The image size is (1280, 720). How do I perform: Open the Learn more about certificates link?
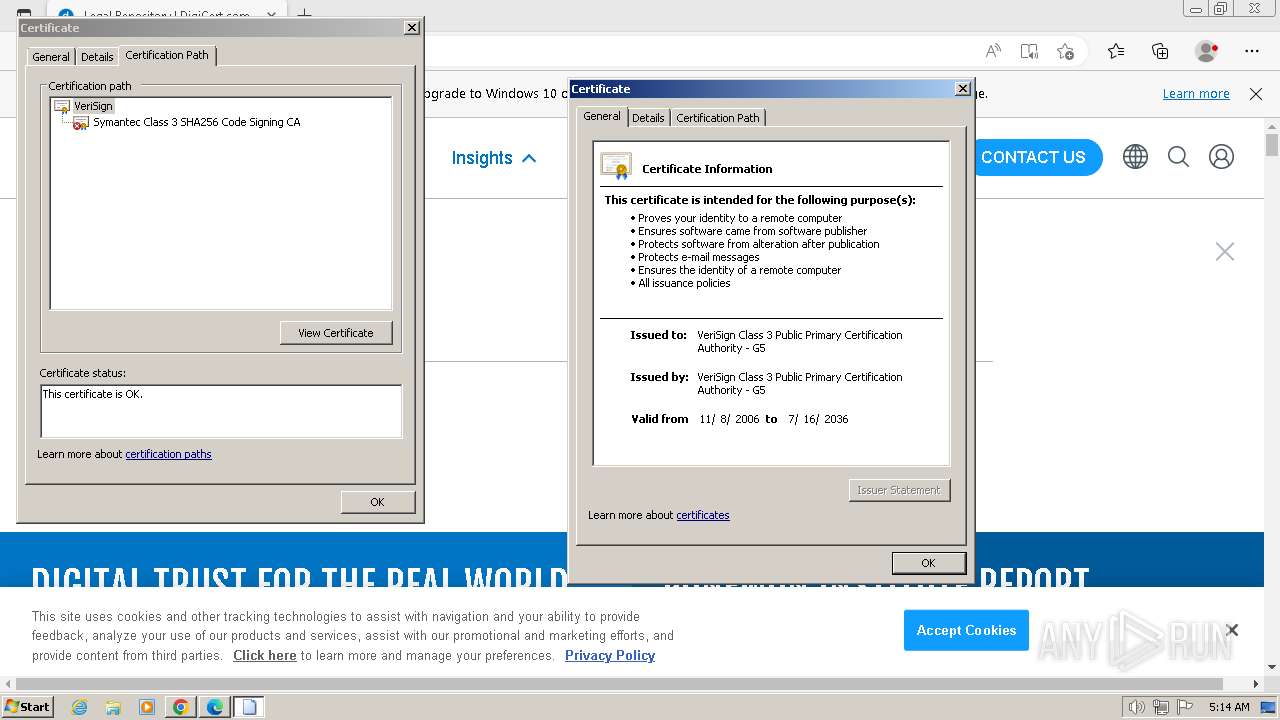(703, 515)
